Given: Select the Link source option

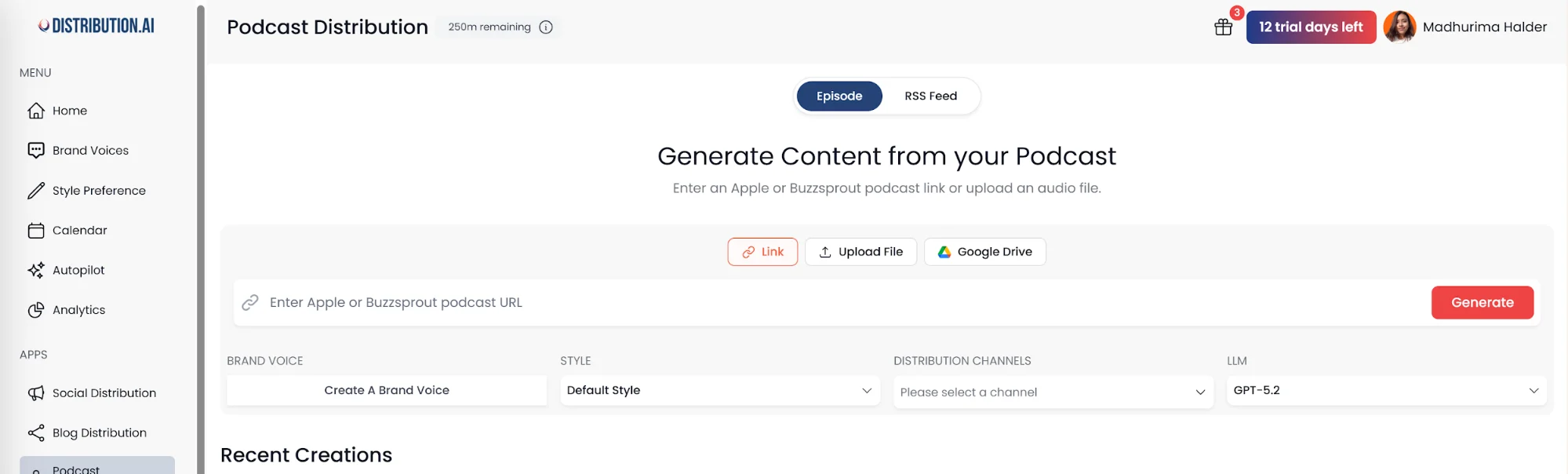Looking at the screenshot, I should [x=762, y=252].
